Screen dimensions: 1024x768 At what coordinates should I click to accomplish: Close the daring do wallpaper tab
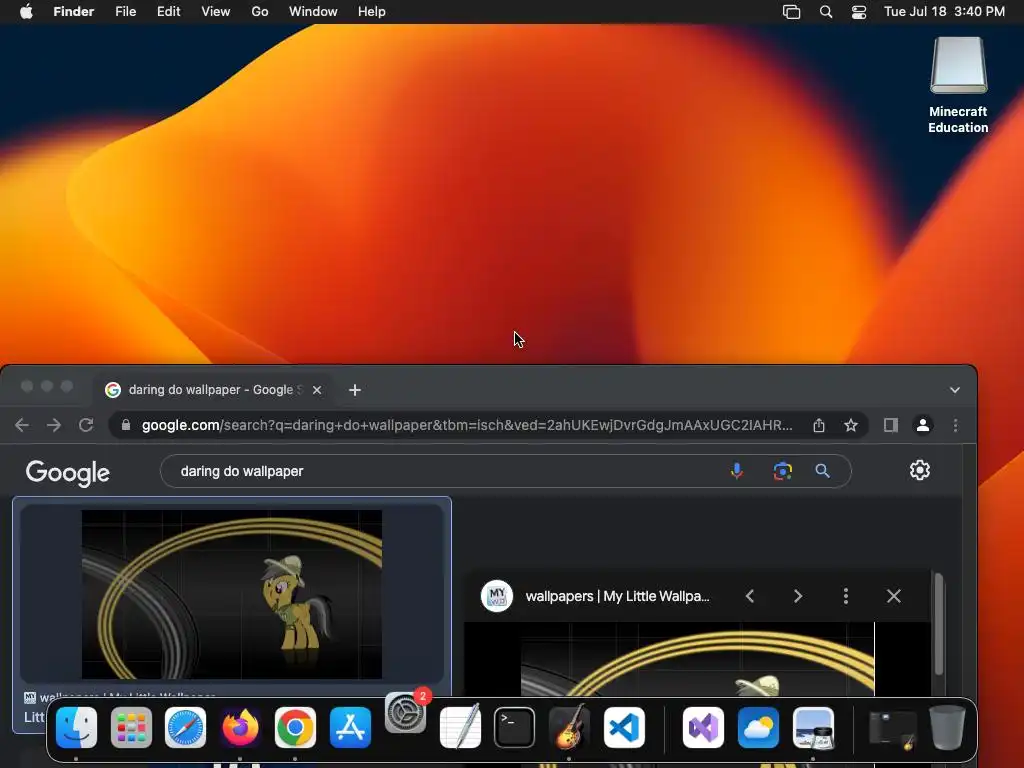click(x=317, y=390)
